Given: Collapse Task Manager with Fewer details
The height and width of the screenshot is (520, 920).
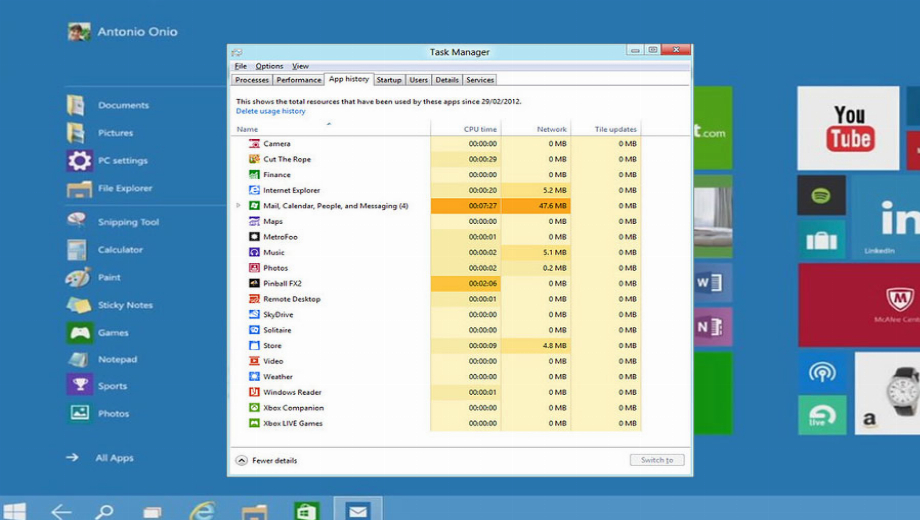Looking at the screenshot, I should (x=266, y=461).
